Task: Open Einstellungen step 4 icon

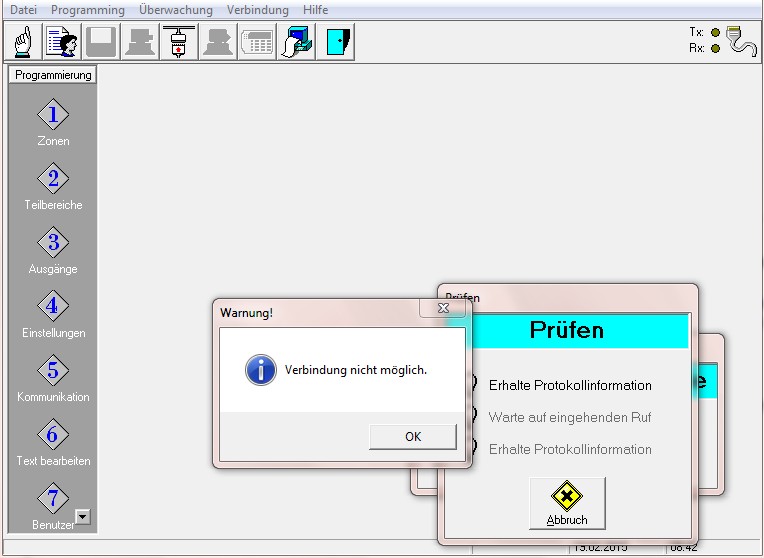Action: [x=53, y=307]
